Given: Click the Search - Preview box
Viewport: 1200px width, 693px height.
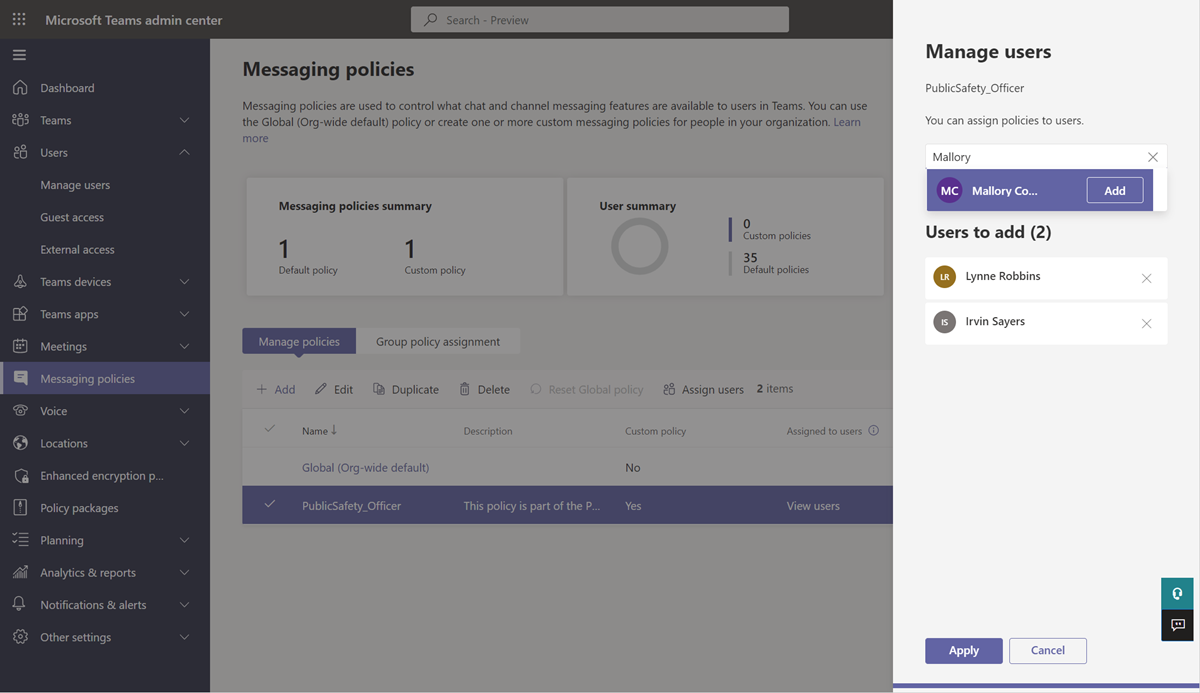Looking at the screenshot, I should pyautogui.click(x=600, y=20).
